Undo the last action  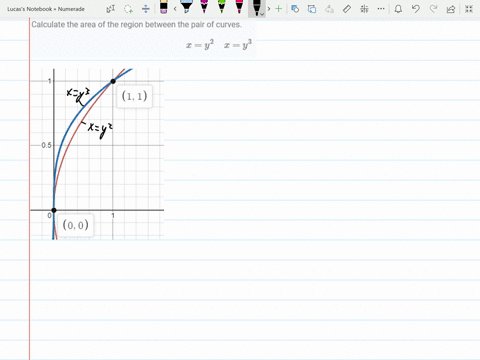point(415,9)
